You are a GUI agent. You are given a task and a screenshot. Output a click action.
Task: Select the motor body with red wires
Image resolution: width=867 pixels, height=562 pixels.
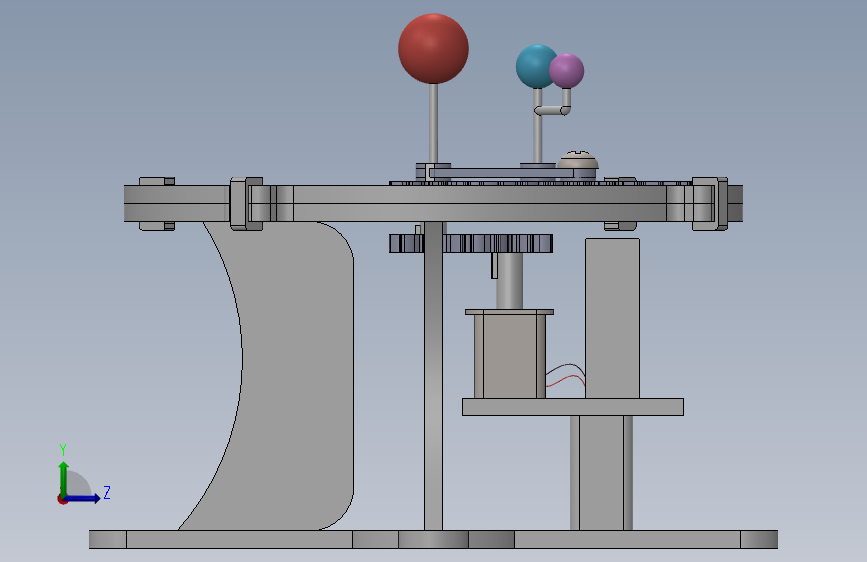(509, 354)
